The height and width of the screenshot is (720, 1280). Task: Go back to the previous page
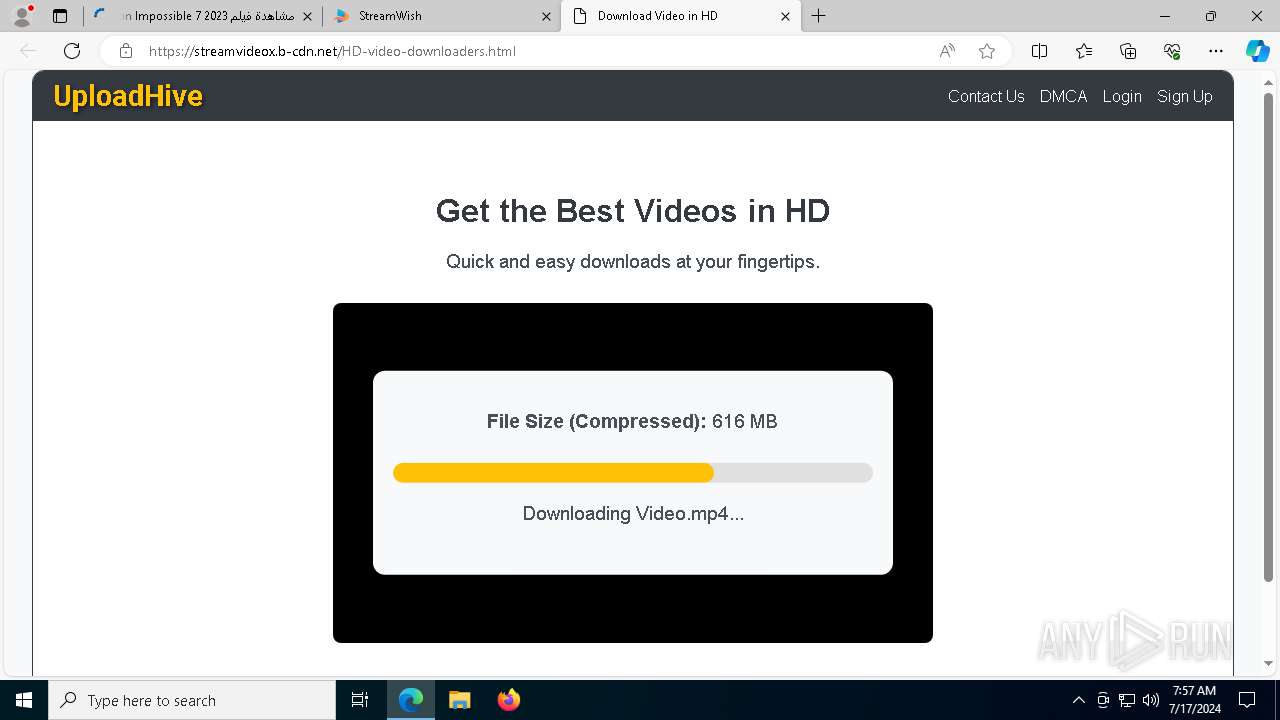tap(28, 51)
